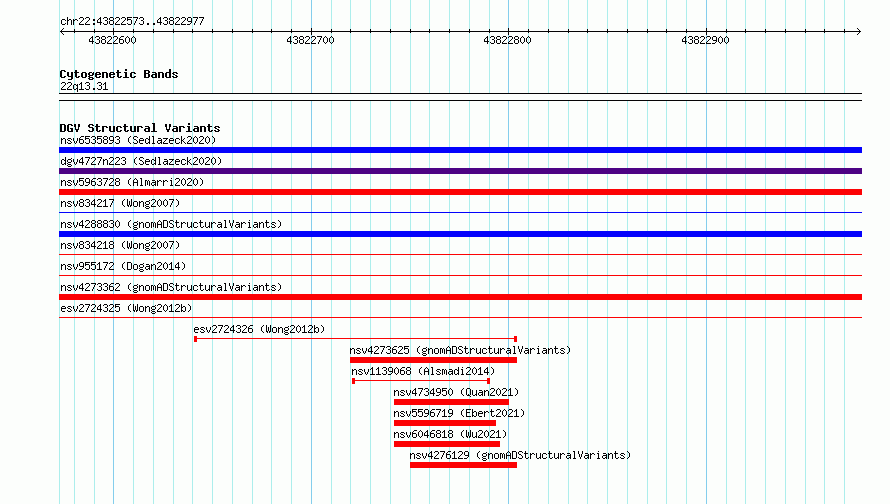Viewport: 890px width, 504px height.
Task: Open the nsv4273625 (gnomADStructuralVariants) label
Action: click(x=460, y=350)
